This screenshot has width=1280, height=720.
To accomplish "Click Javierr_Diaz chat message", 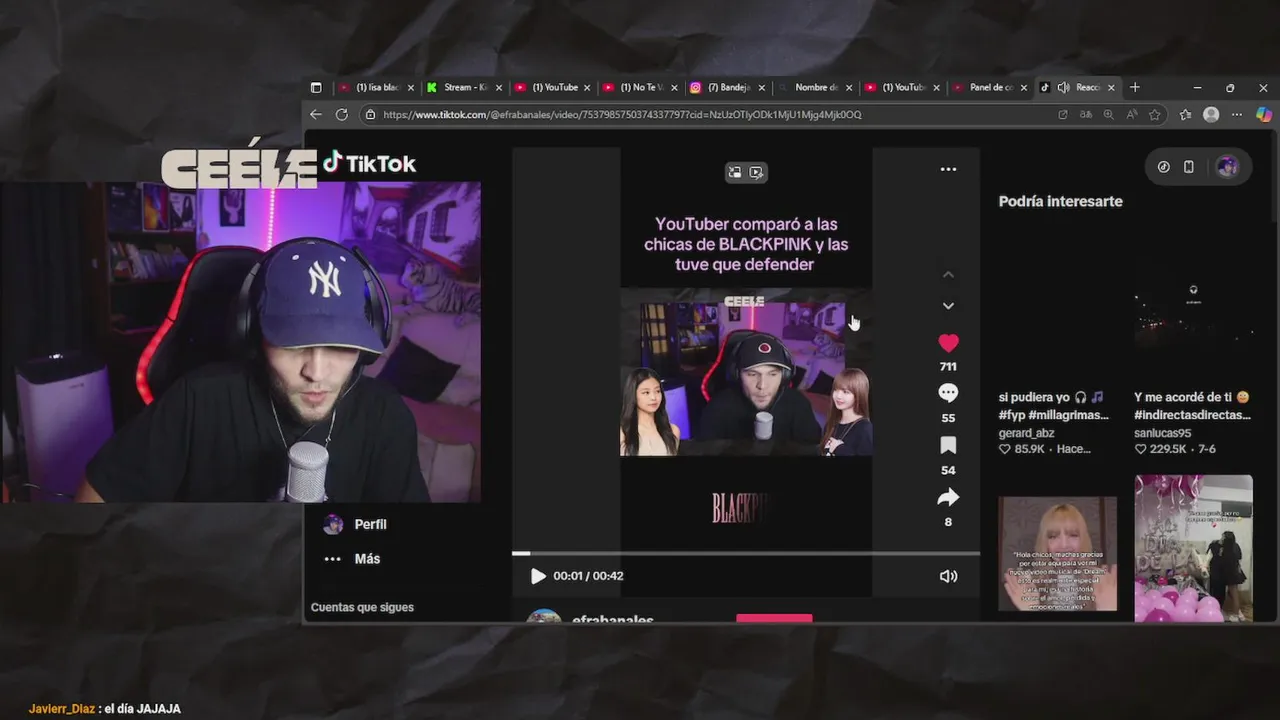I will 105,709.
